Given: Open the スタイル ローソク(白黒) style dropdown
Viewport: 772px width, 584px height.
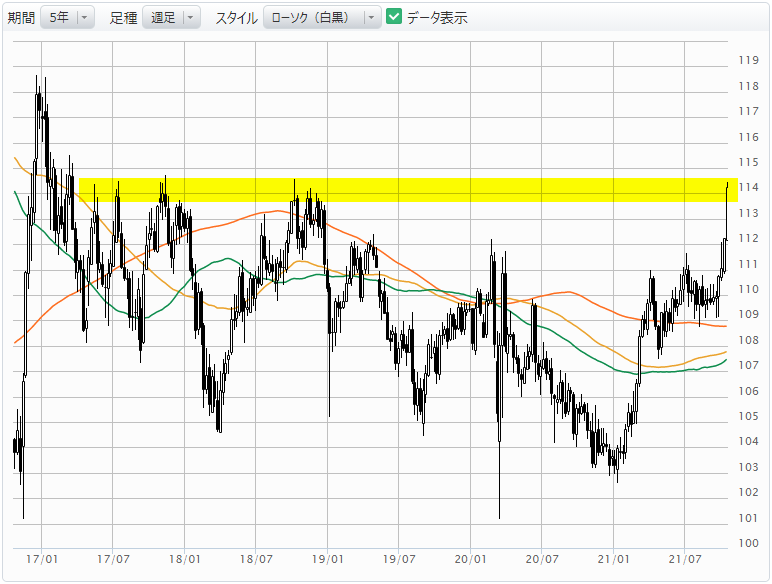Looking at the screenshot, I should pos(322,18).
